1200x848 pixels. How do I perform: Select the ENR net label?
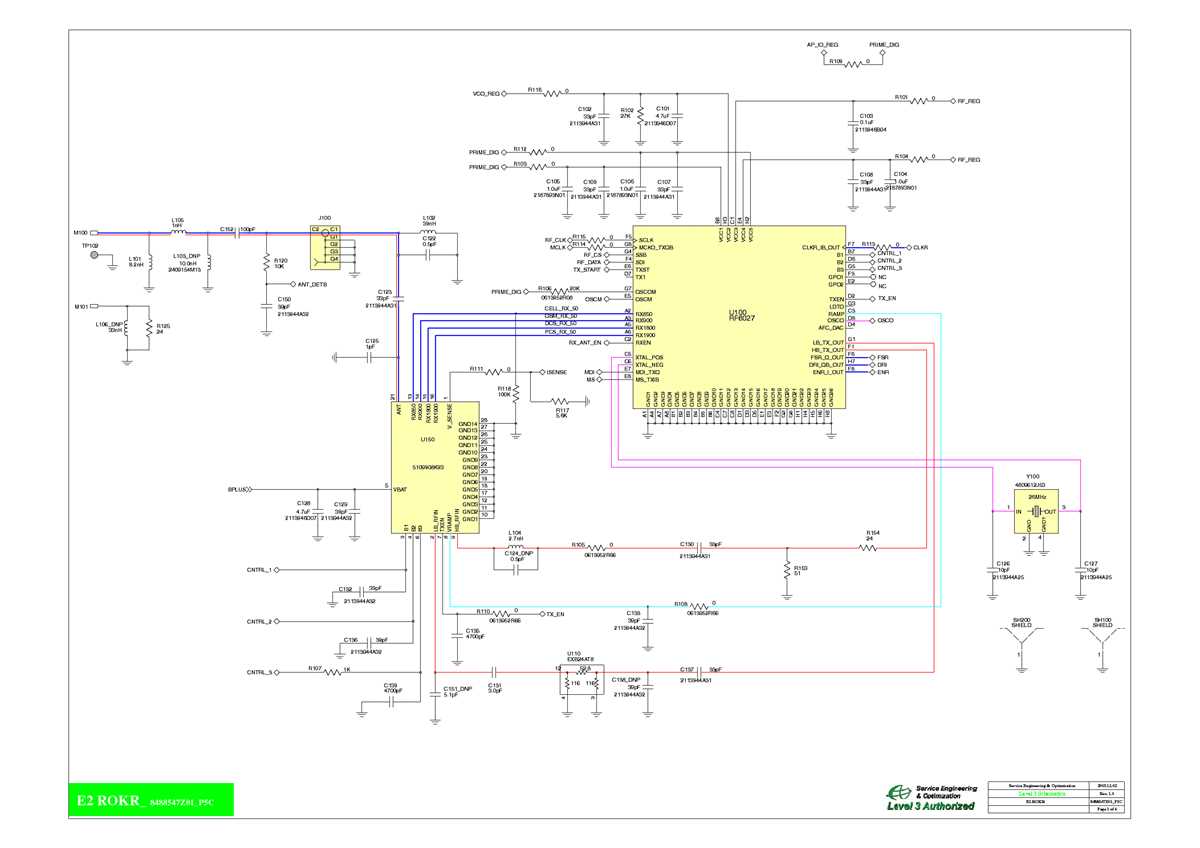pyautogui.click(x=882, y=372)
